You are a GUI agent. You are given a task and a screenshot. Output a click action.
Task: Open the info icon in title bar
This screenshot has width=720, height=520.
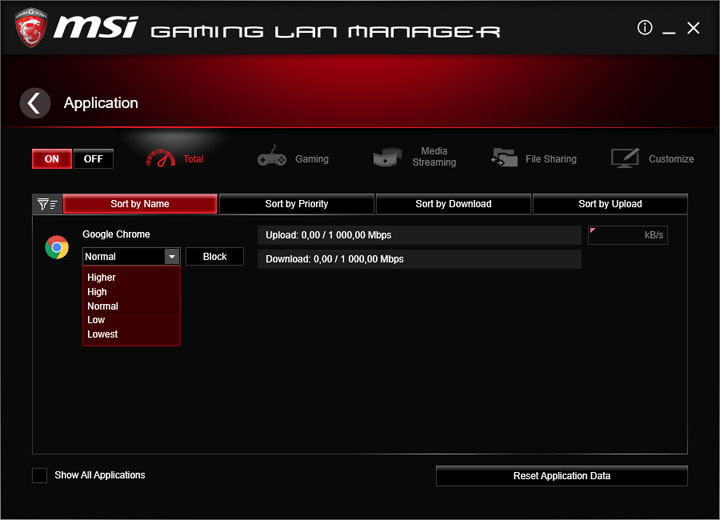[644, 28]
